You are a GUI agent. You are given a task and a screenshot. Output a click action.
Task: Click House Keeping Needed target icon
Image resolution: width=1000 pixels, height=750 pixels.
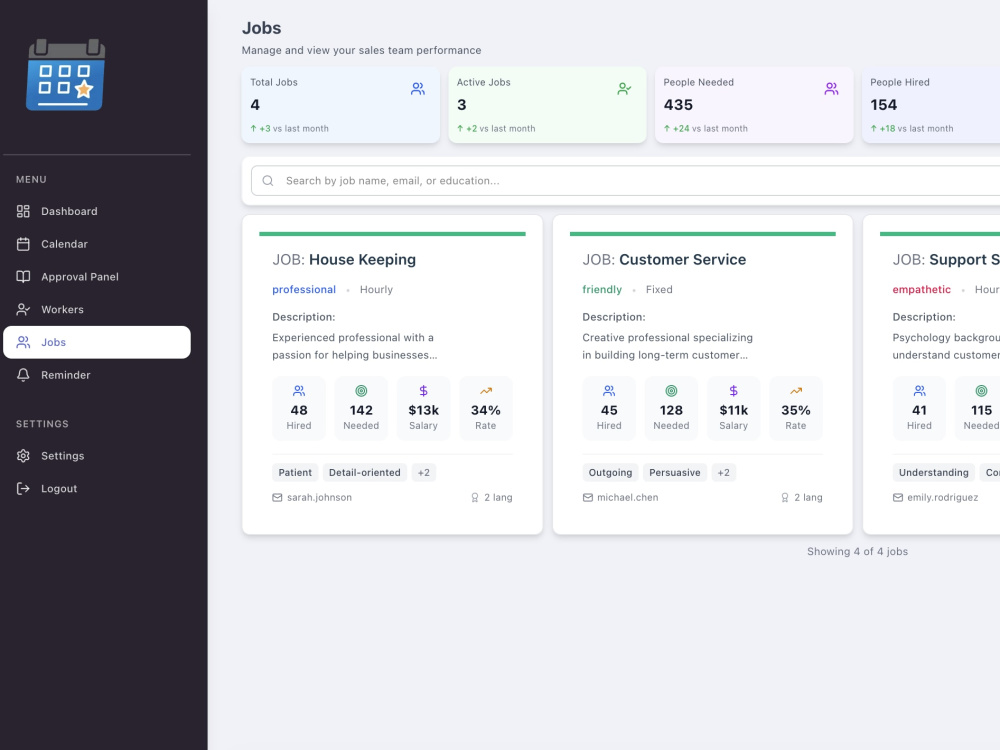pos(361,391)
